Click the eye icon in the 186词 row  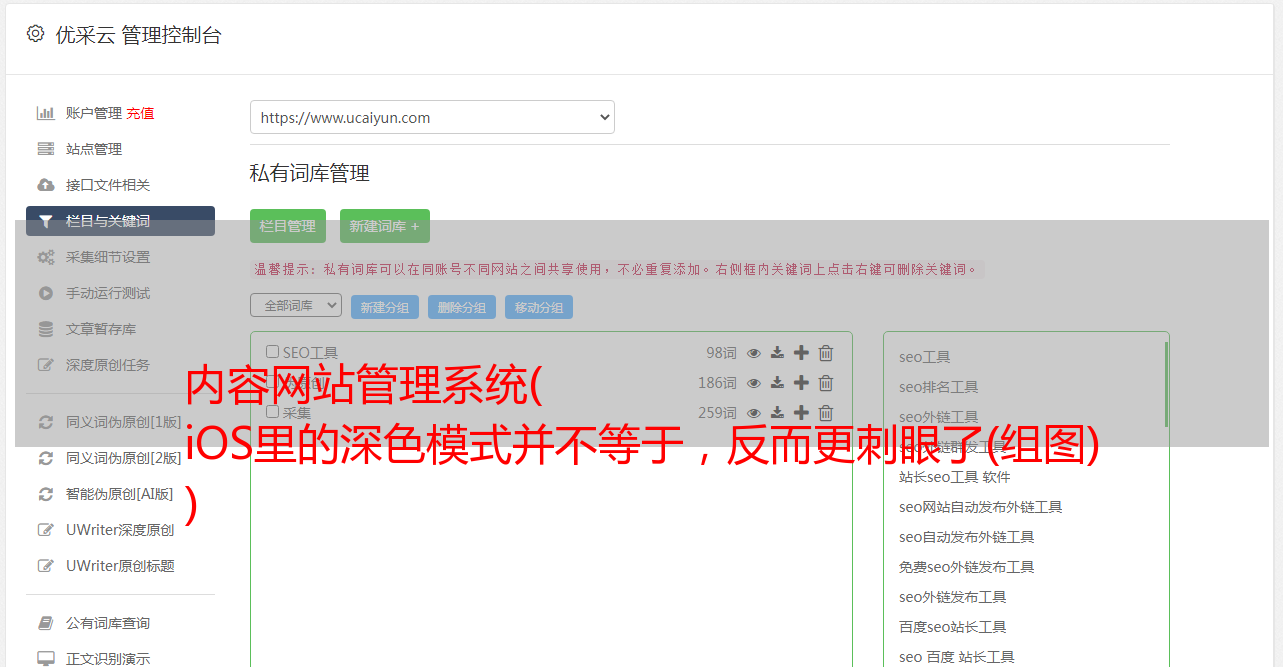pyautogui.click(x=754, y=383)
